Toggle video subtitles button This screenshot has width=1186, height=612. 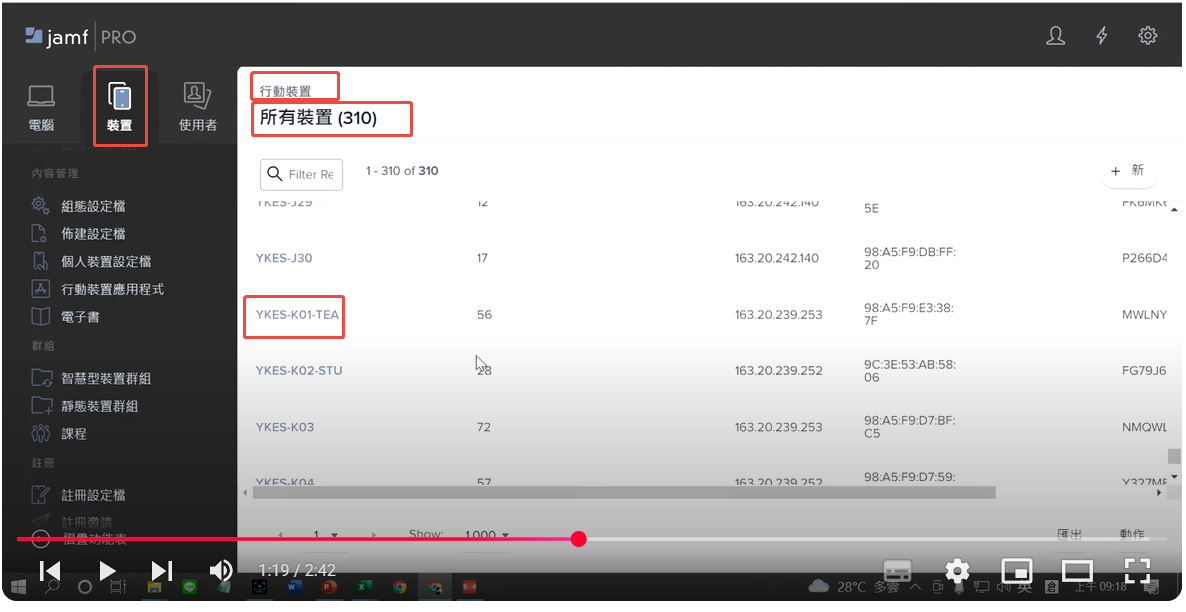pos(897,571)
